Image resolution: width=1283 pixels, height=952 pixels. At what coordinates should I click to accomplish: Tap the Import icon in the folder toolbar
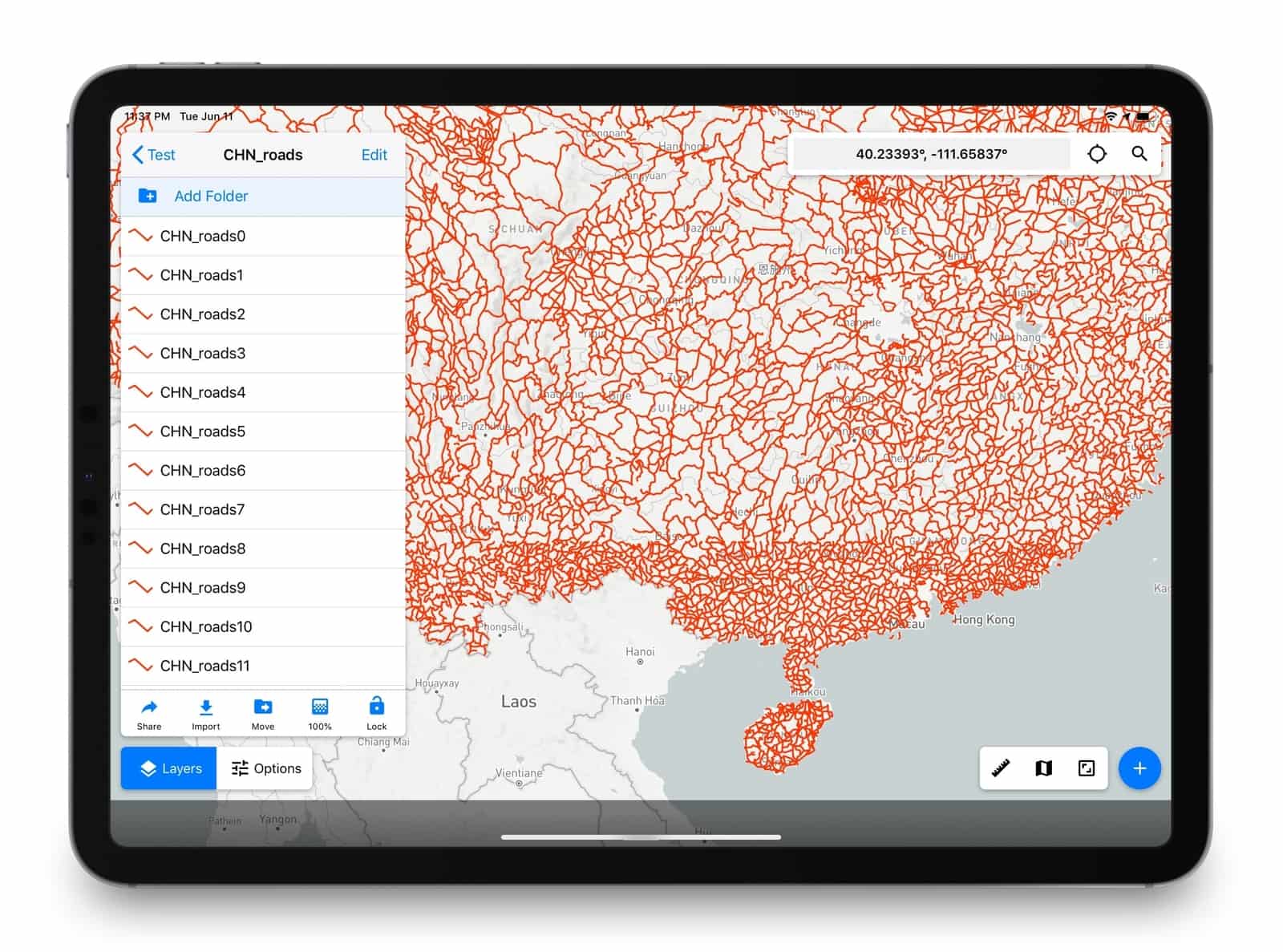(x=206, y=714)
